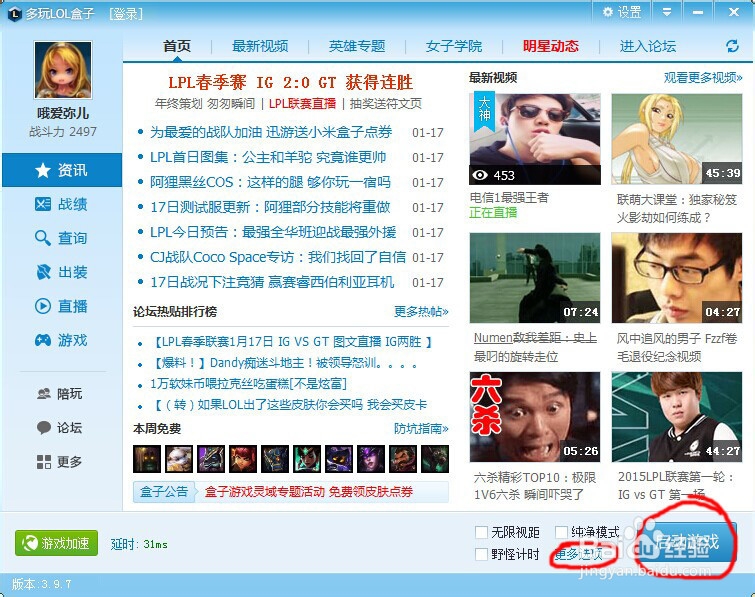Play 风中追风的男子 04:27 video thumbnail
The image size is (755, 597).
(x=677, y=278)
